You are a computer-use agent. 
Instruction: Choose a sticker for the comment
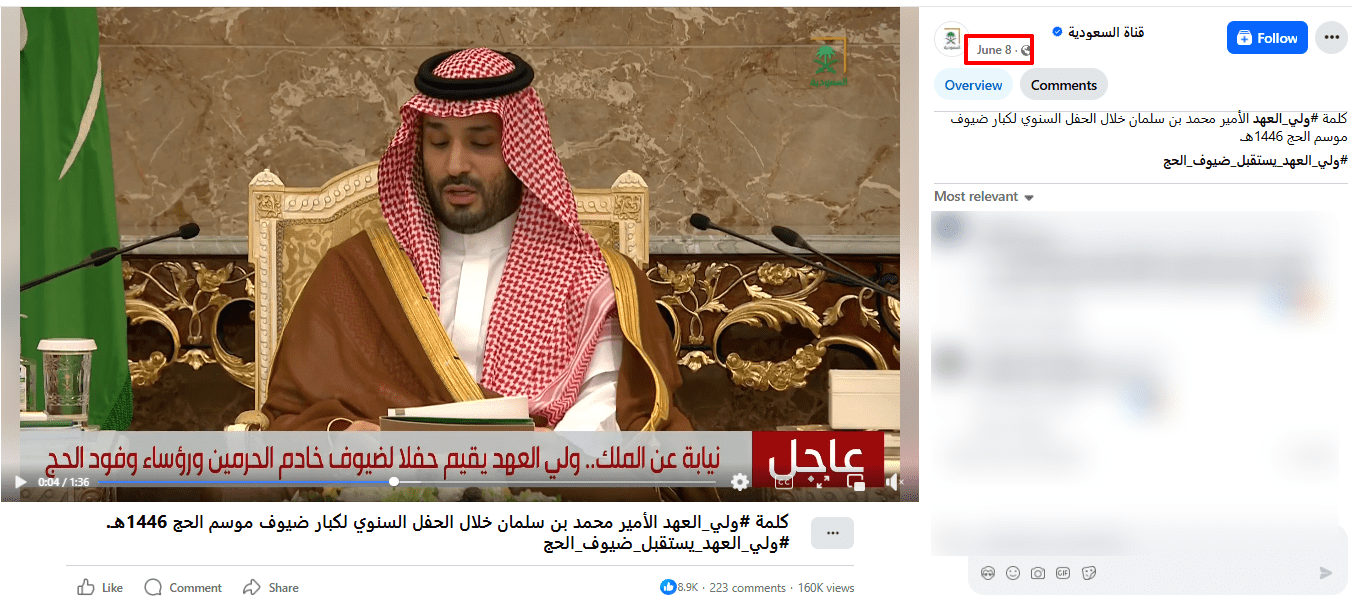pyautogui.click(x=1089, y=573)
